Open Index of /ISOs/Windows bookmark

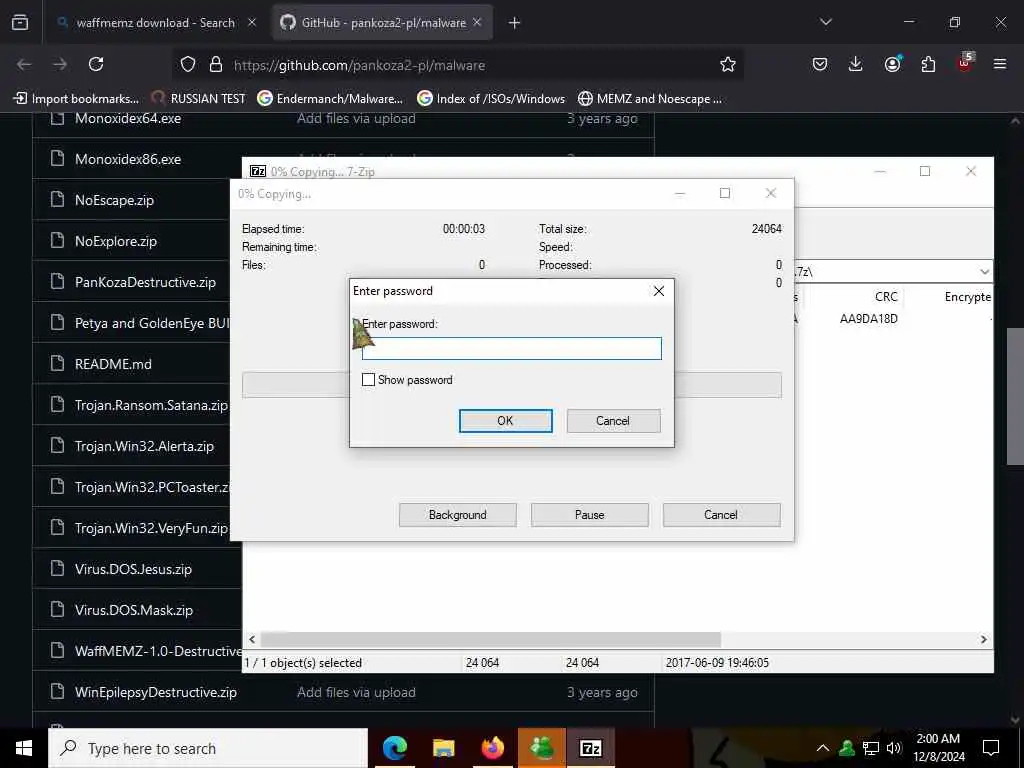click(x=491, y=99)
